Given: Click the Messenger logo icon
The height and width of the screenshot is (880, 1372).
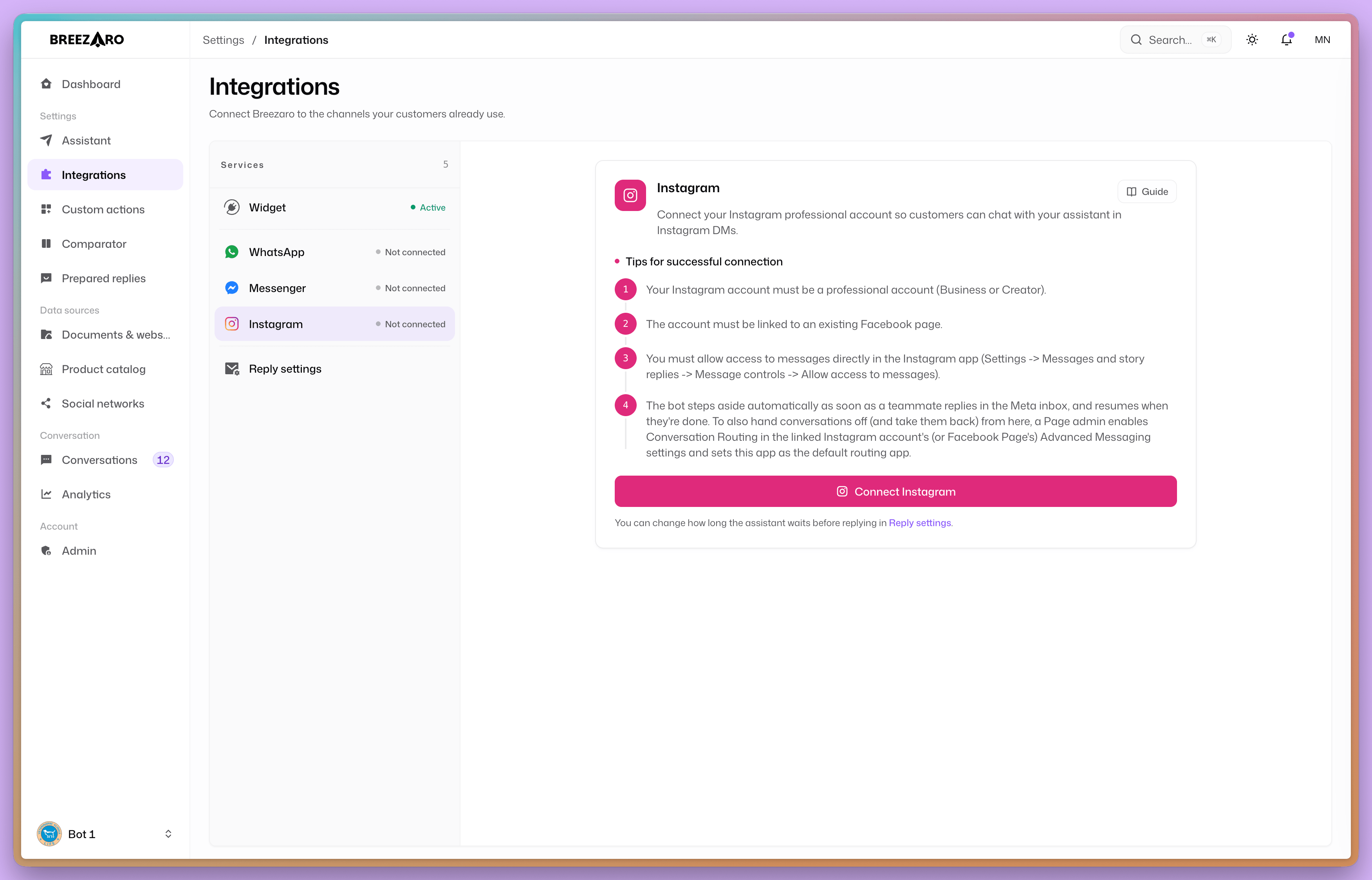Looking at the screenshot, I should tap(231, 287).
